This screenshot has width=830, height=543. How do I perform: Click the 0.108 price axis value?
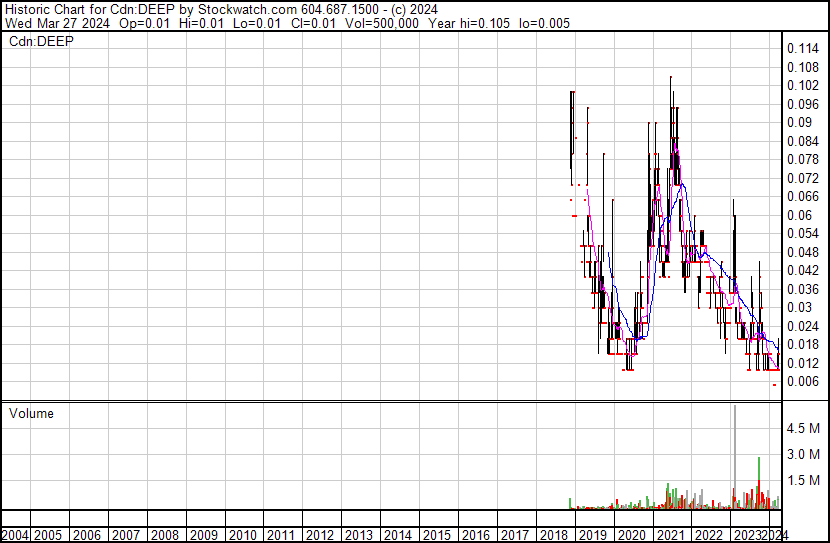pos(803,67)
